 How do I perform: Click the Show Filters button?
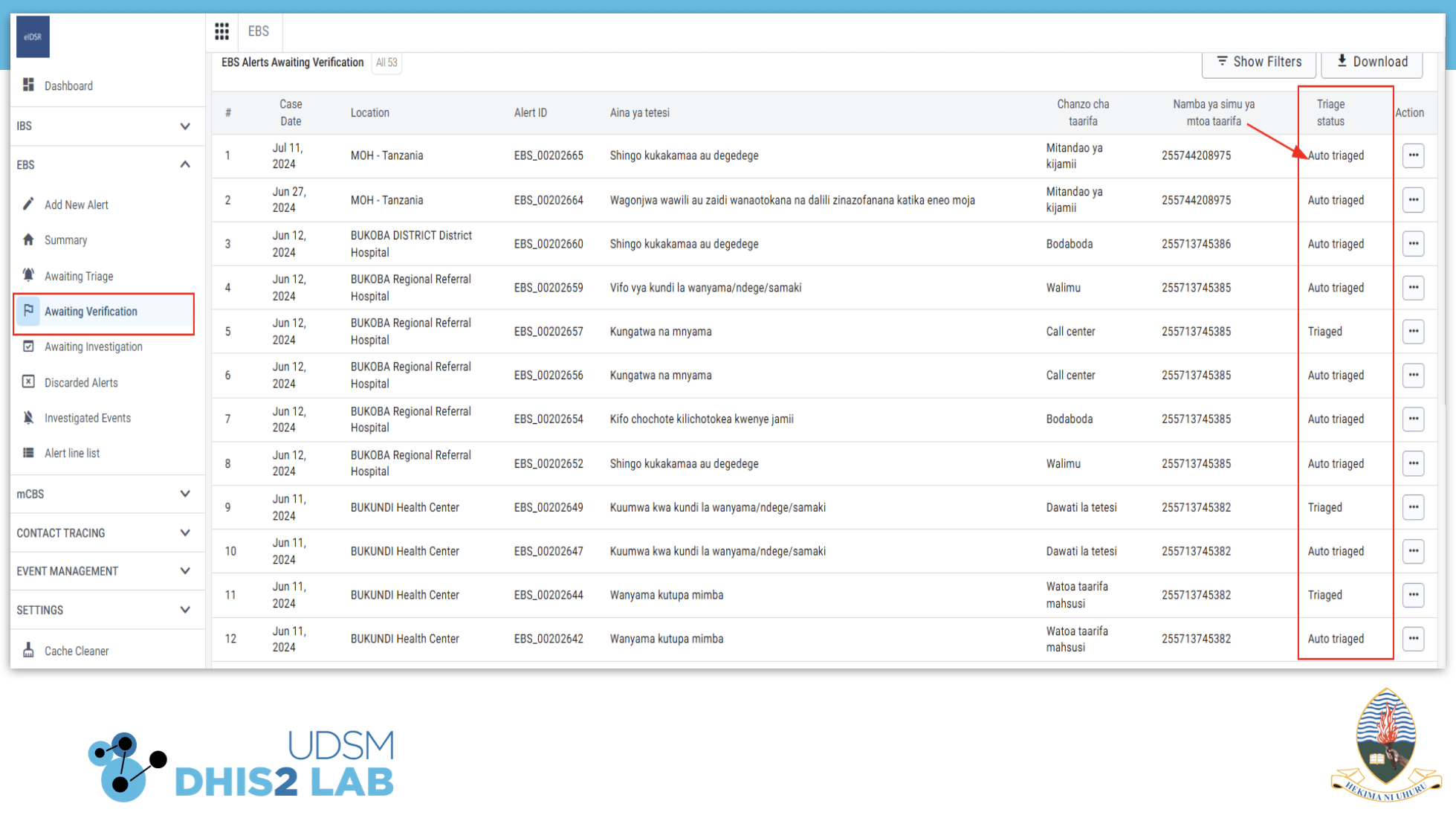point(1258,62)
